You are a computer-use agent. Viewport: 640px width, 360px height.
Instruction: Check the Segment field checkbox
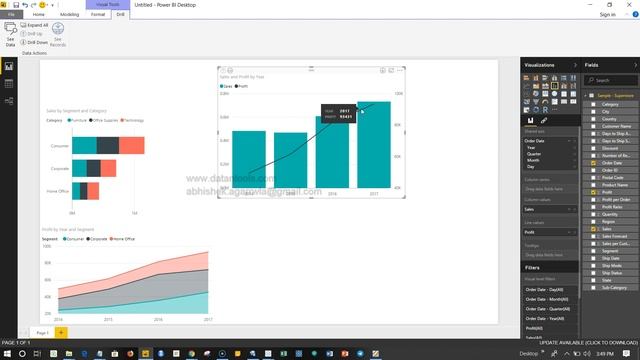tap(593, 251)
